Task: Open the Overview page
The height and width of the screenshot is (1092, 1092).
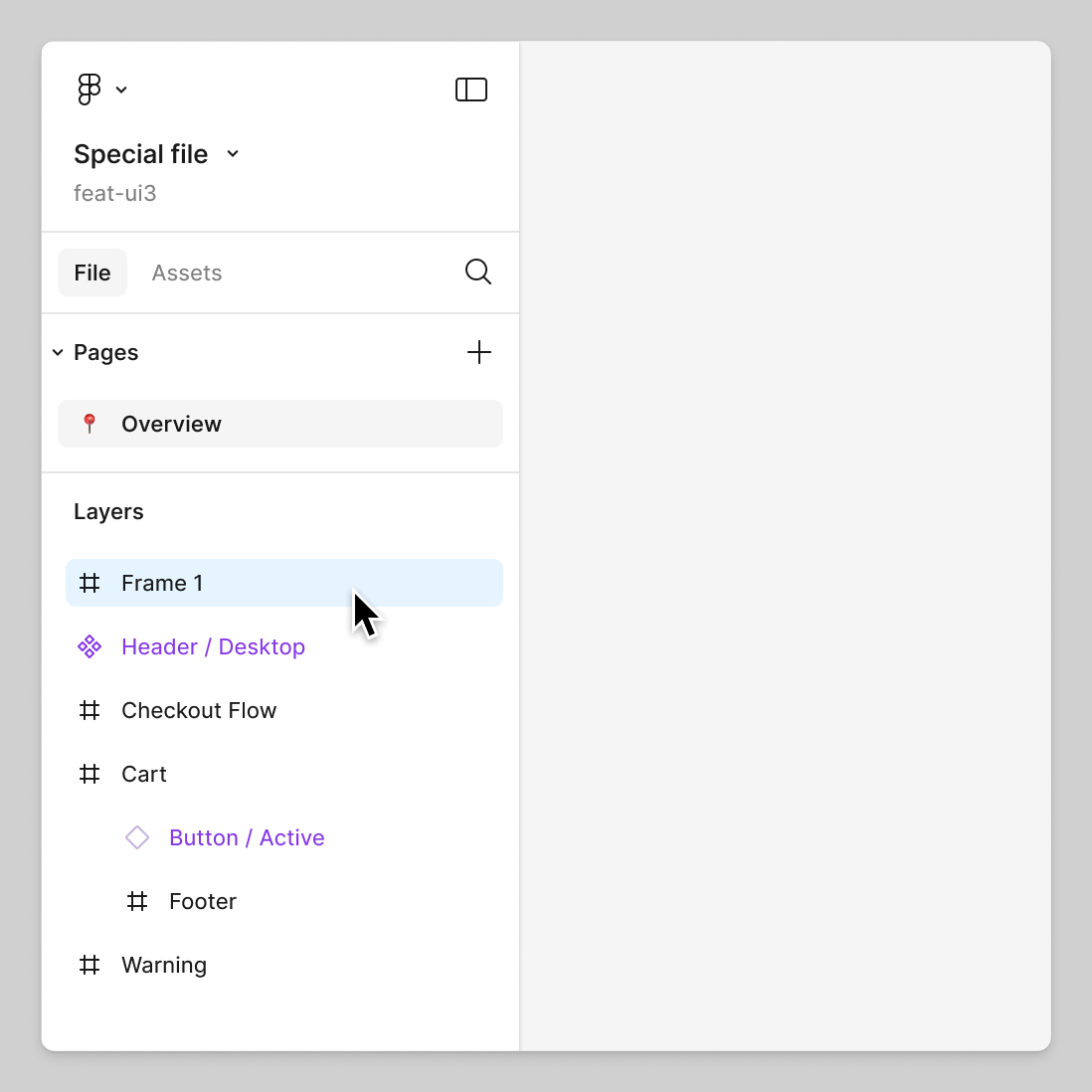Action: 171,424
